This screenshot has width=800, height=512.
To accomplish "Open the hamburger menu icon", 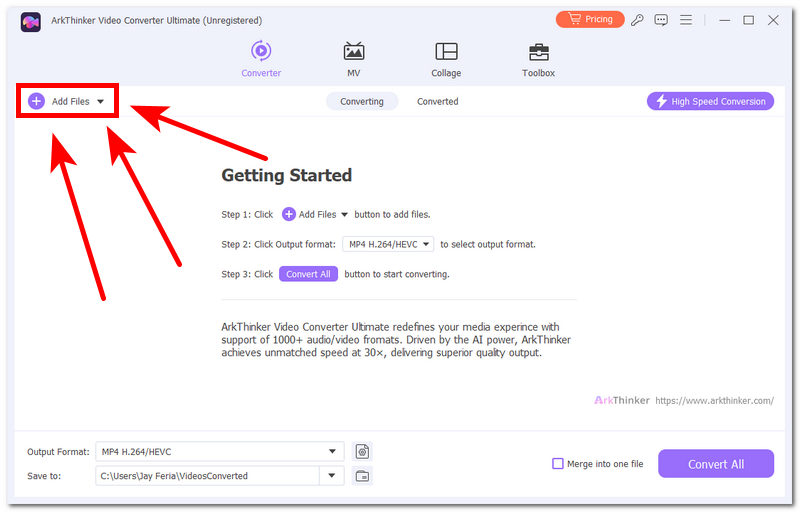I will coord(686,20).
